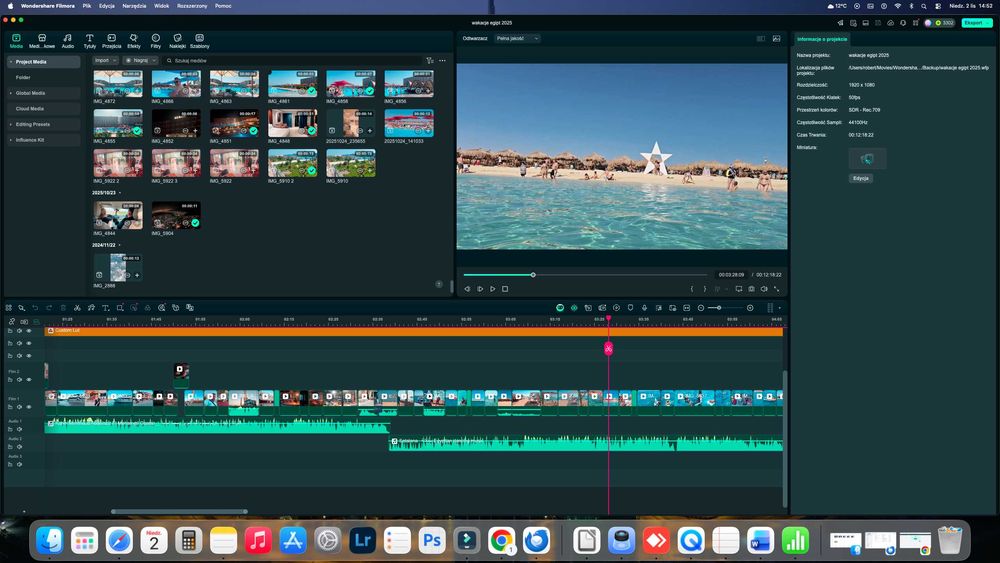Click the Edycja button under Miniatura
Screen dimensions: 1000x563
(861, 179)
